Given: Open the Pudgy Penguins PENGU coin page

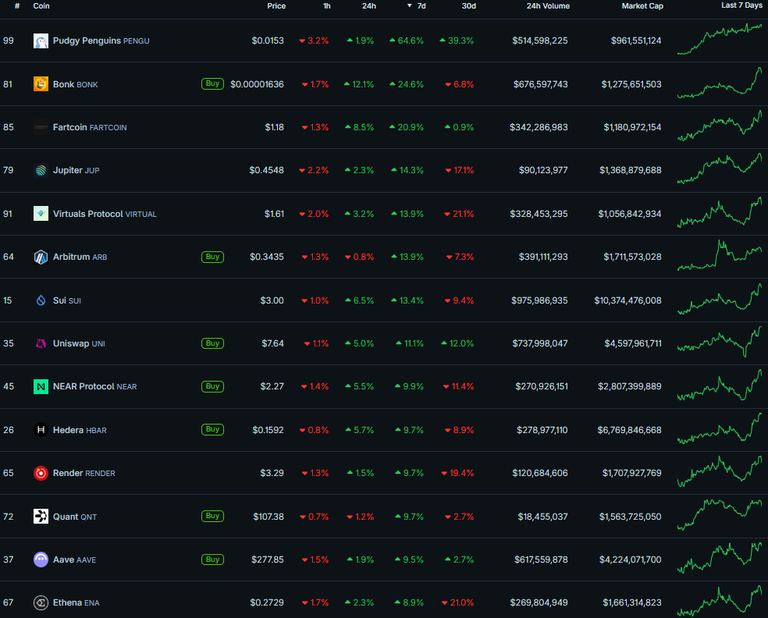Looking at the screenshot, I should [x=101, y=41].
